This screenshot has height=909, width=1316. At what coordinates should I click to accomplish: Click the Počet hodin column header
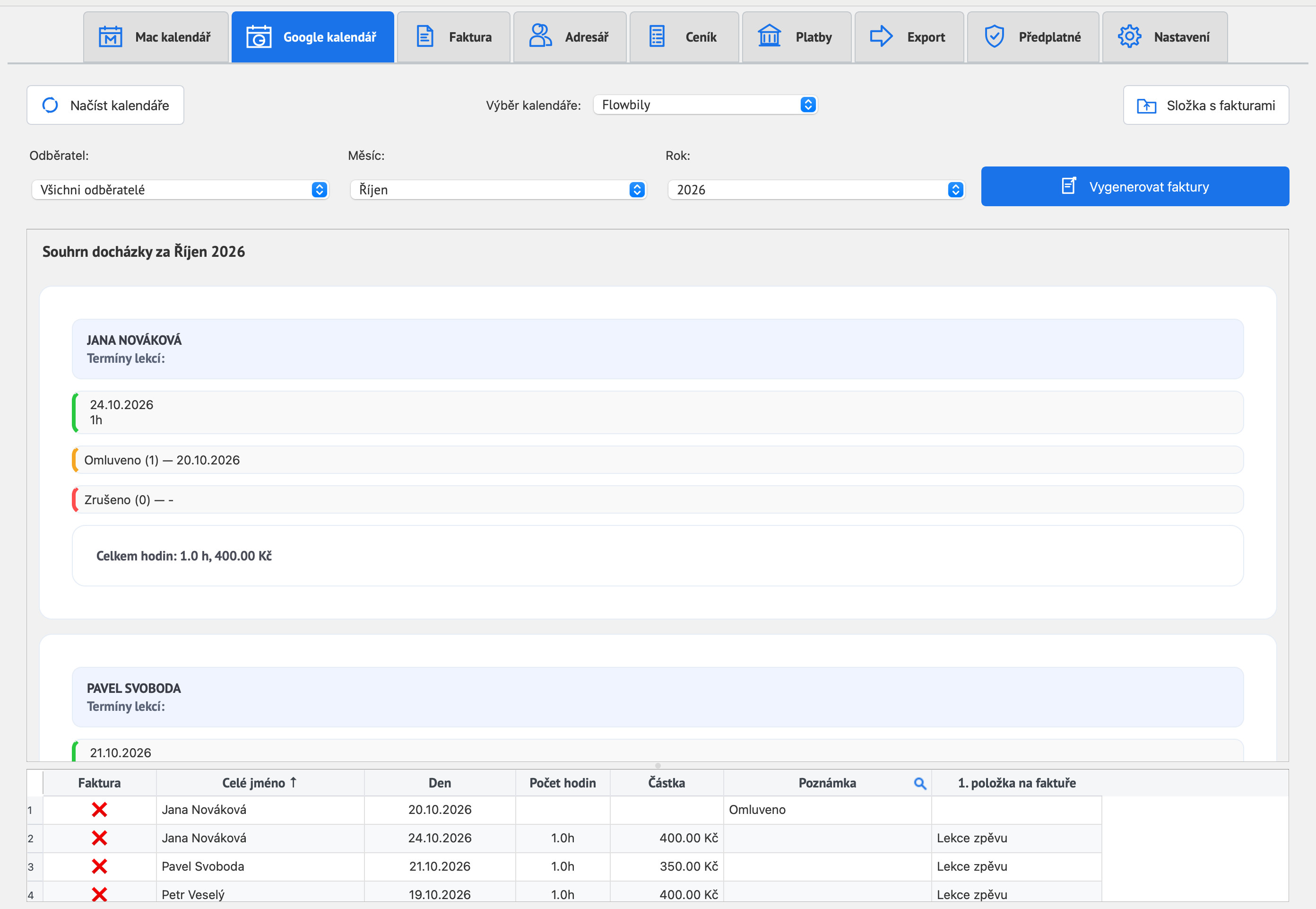click(563, 783)
